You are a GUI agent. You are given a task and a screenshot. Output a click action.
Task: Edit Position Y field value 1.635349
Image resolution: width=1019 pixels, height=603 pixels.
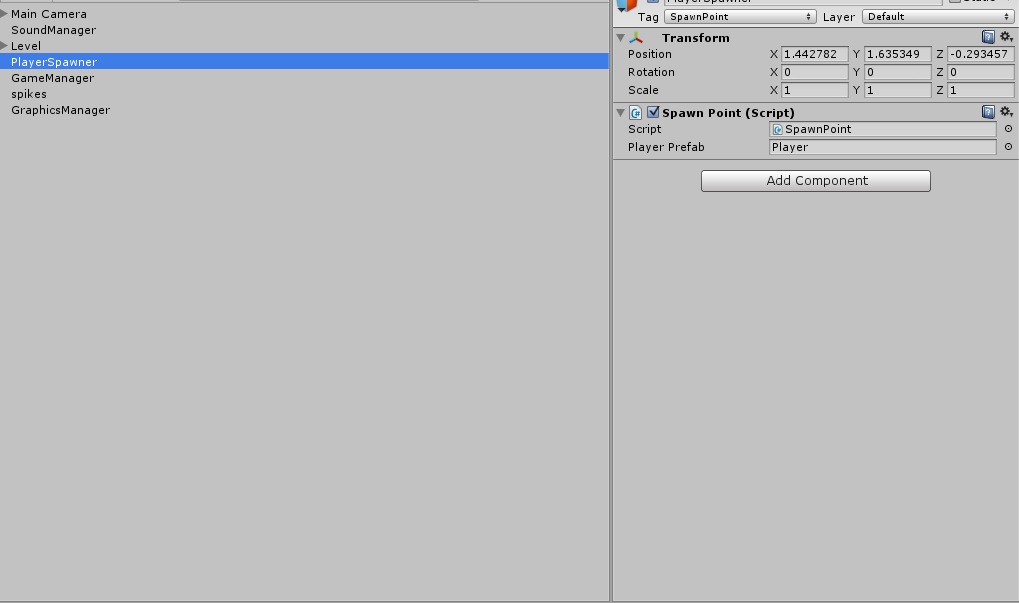pyautogui.click(x=897, y=54)
